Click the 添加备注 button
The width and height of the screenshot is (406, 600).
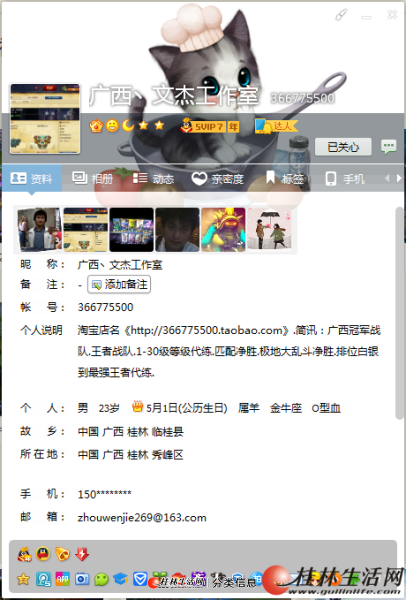[x=119, y=285]
